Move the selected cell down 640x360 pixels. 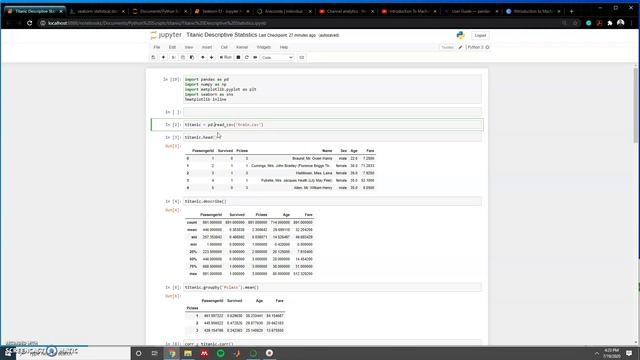coord(211,58)
